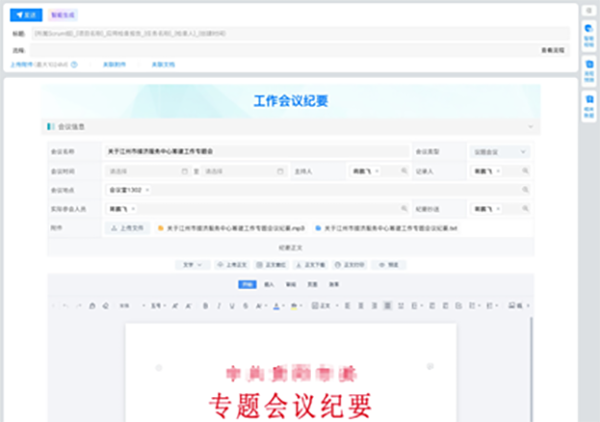The width and height of the screenshot is (600, 422).
Task: Switch to the Insert tab of the editor
Action: click(269, 284)
